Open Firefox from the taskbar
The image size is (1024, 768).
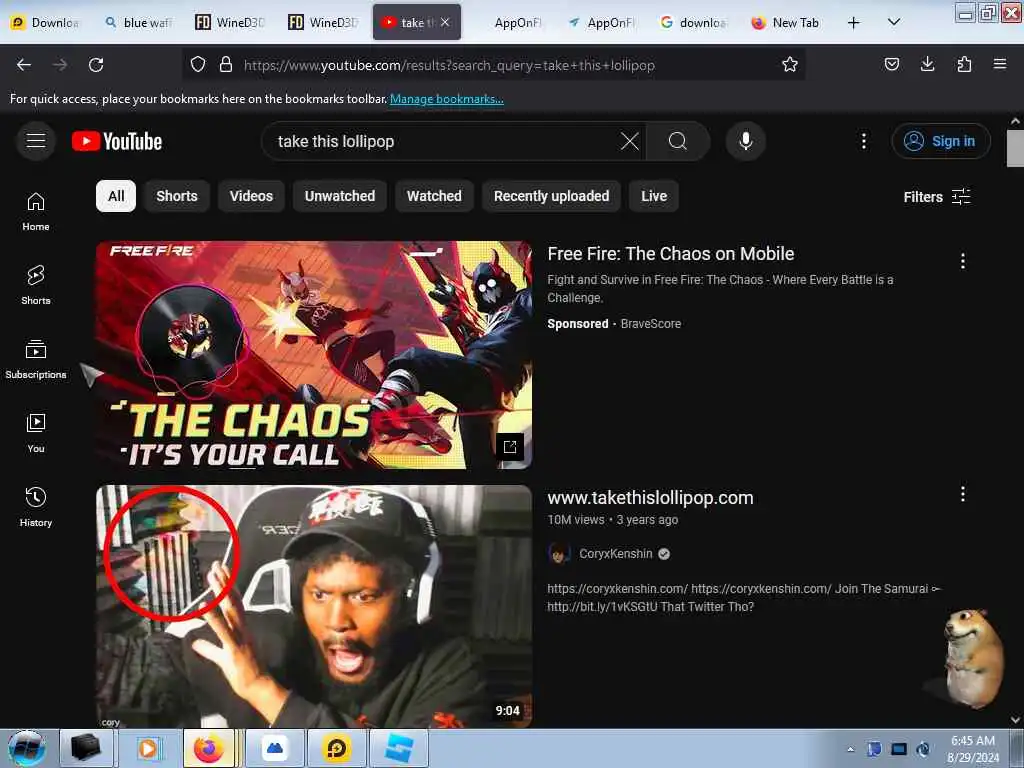(209, 748)
